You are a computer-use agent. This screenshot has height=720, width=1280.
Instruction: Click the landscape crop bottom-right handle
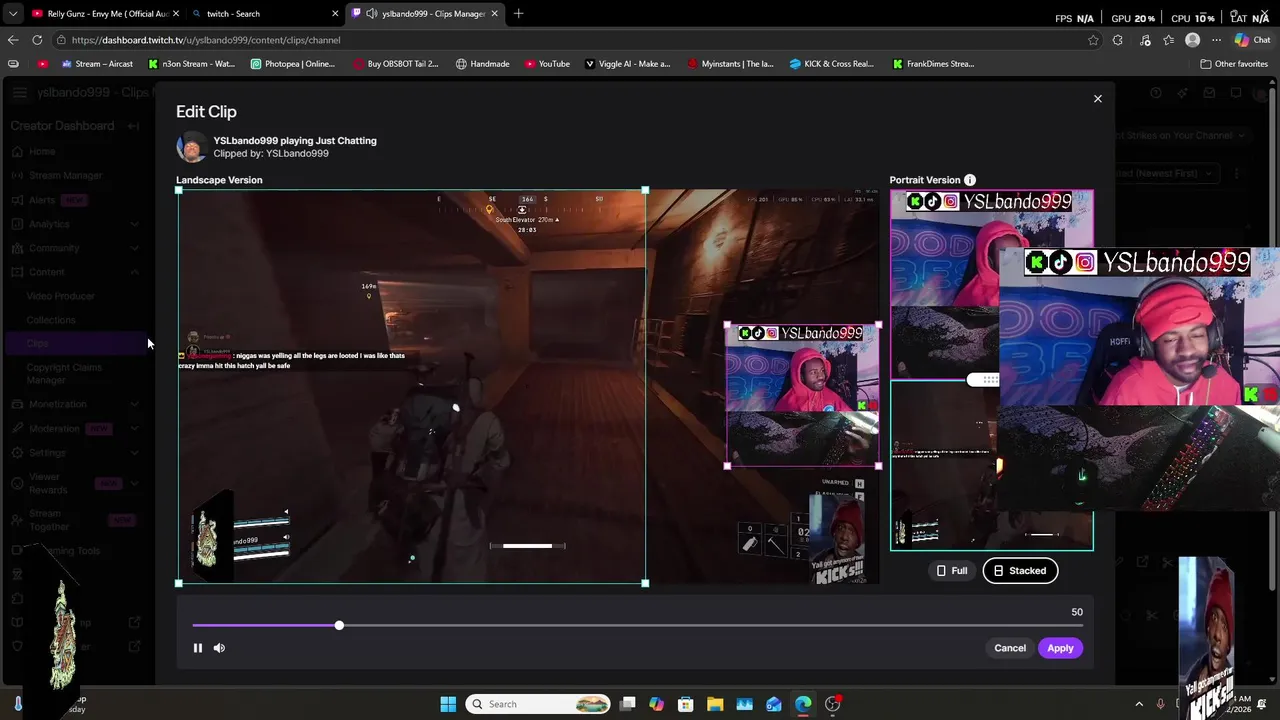click(645, 583)
